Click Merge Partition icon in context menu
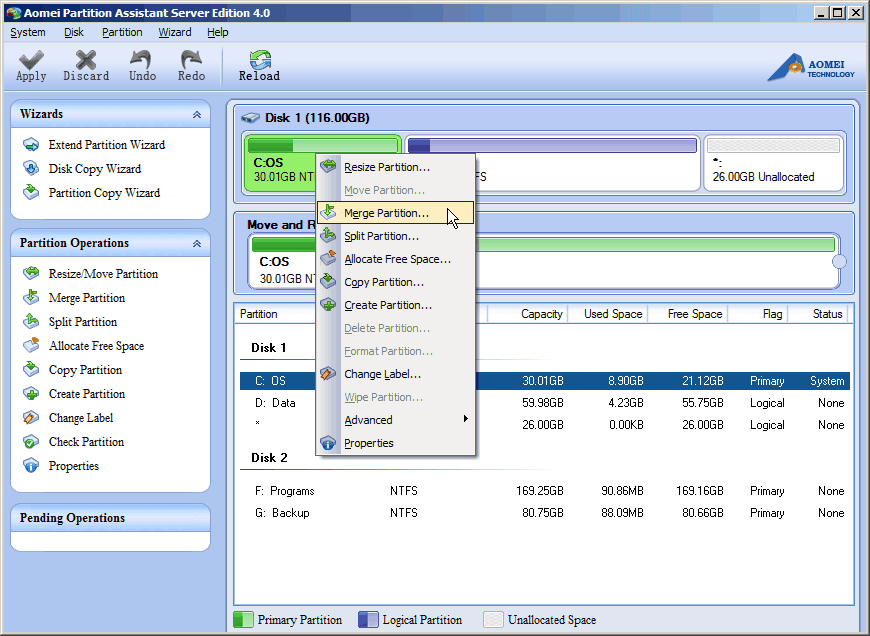Viewport: 870px width, 636px height. point(328,212)
